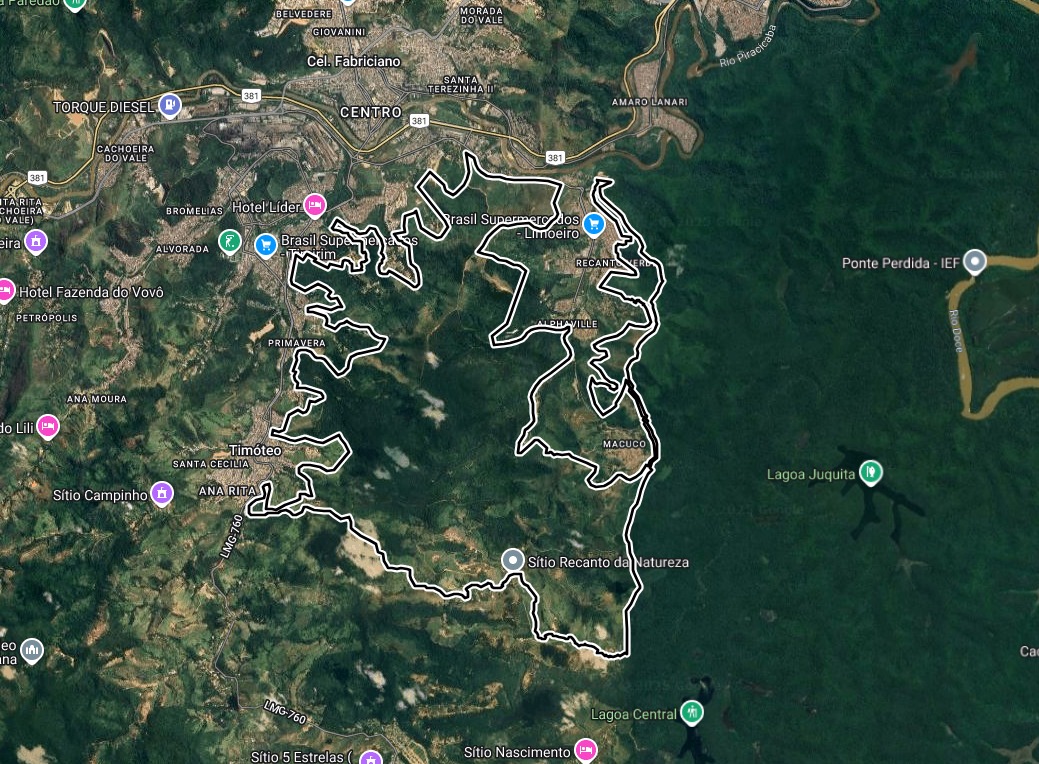Click the ALPHAVILLE neighborhood label
The width and height of the screenshot is (1039, 764).
pyautogui.click(x=567, y=324)
